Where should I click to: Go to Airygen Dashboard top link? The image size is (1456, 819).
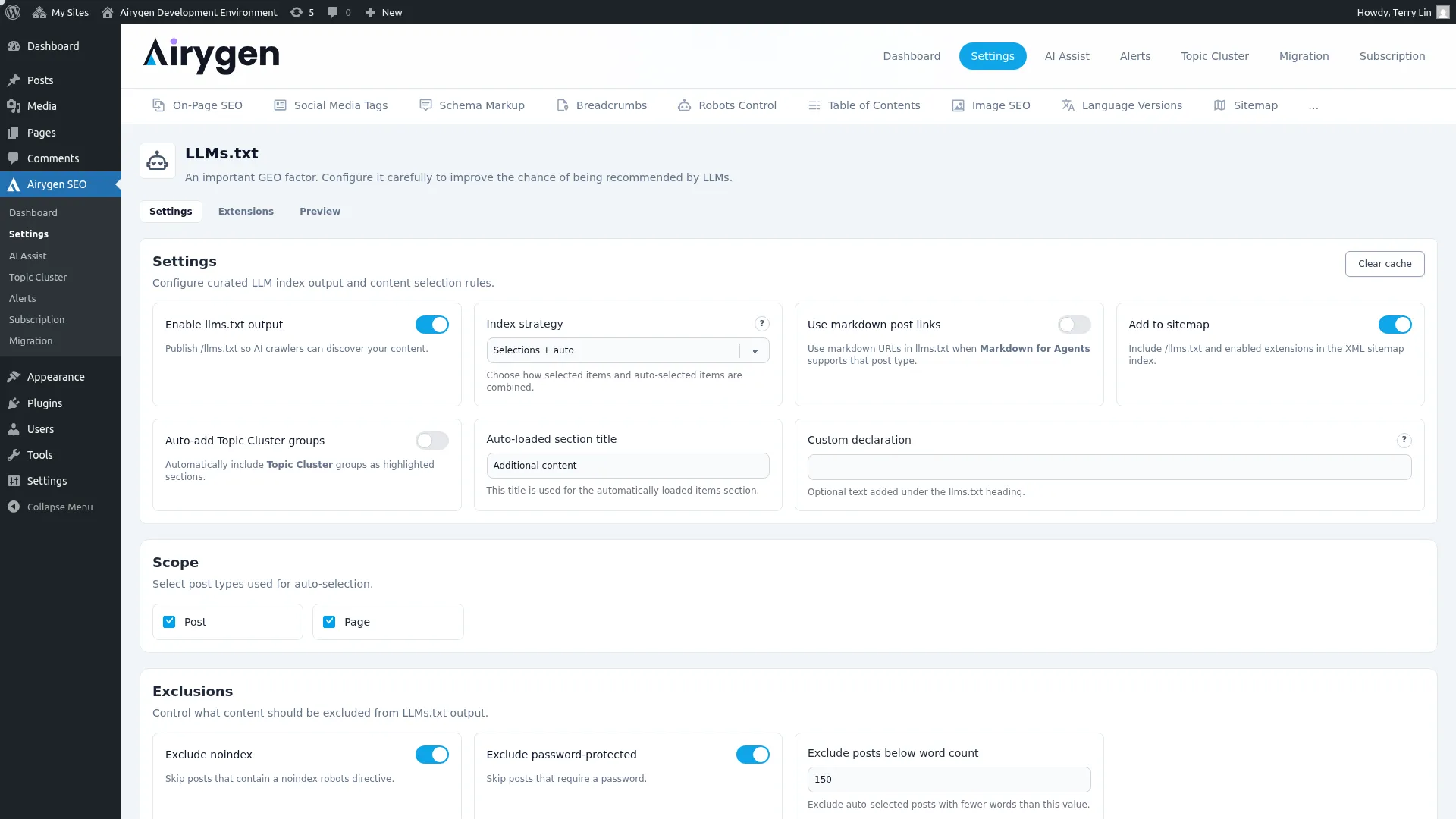click(x=912, y=56)
